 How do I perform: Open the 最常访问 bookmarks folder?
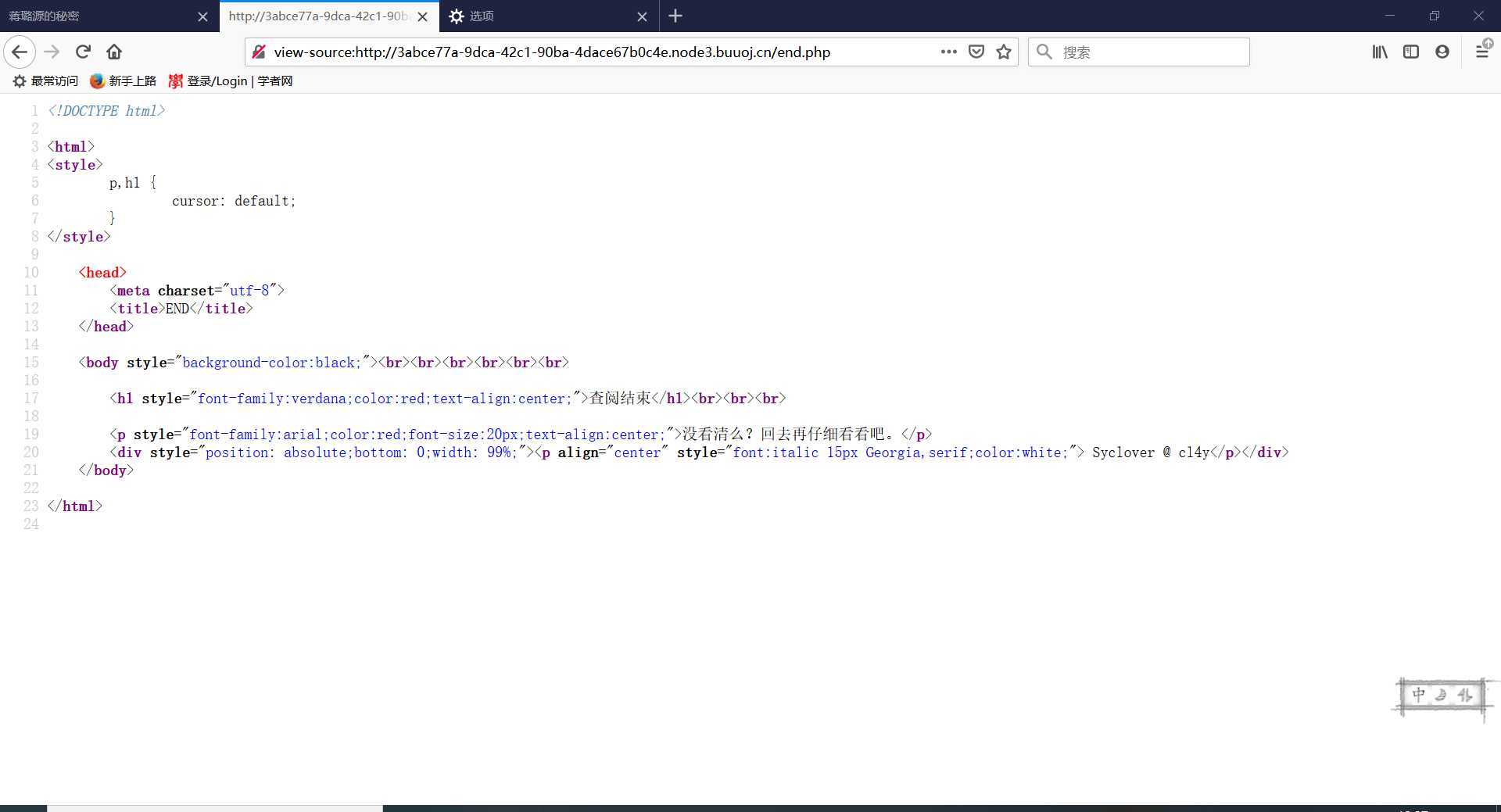45,80
